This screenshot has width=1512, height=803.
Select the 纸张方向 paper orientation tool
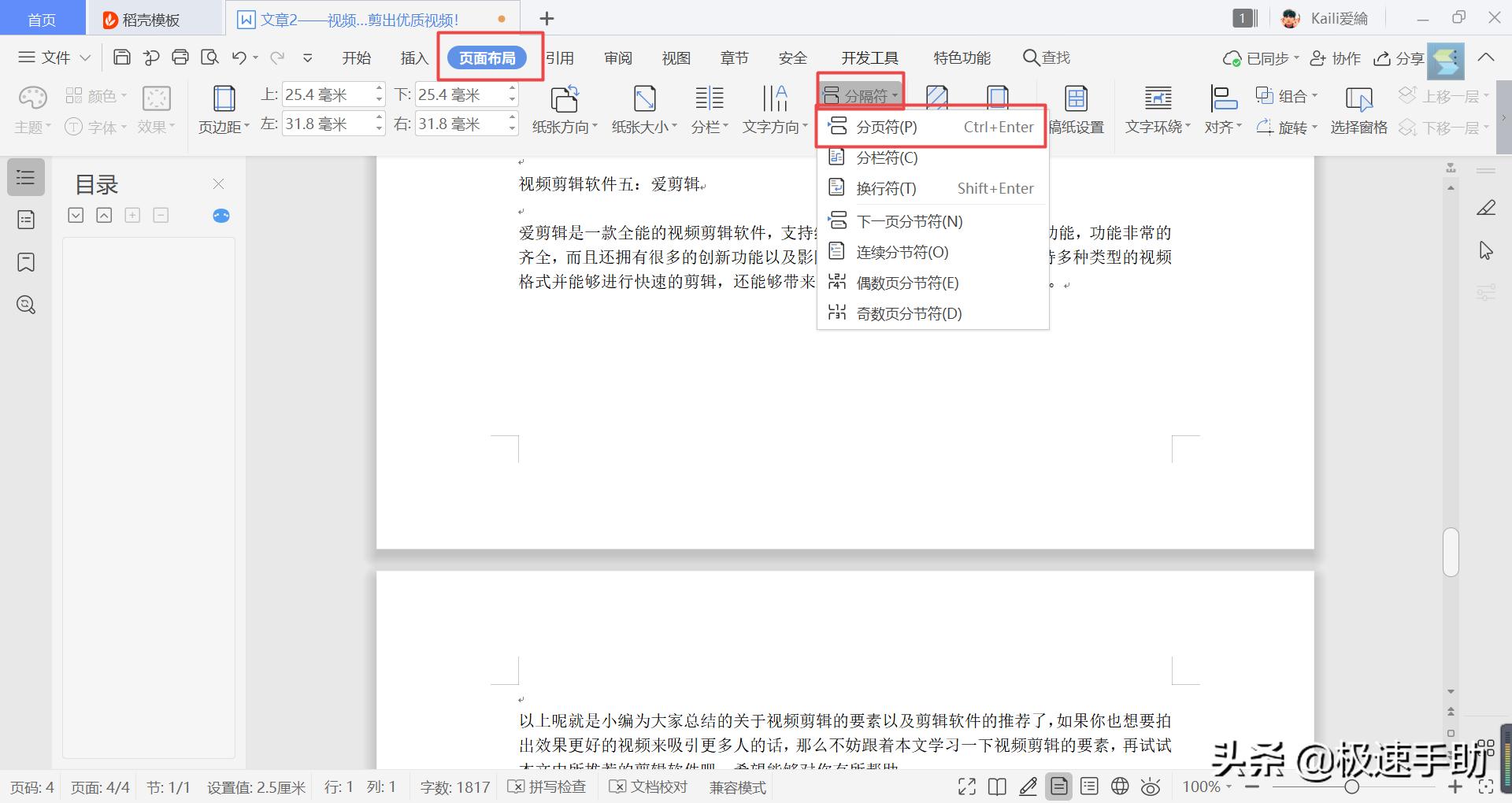(562, 110)
